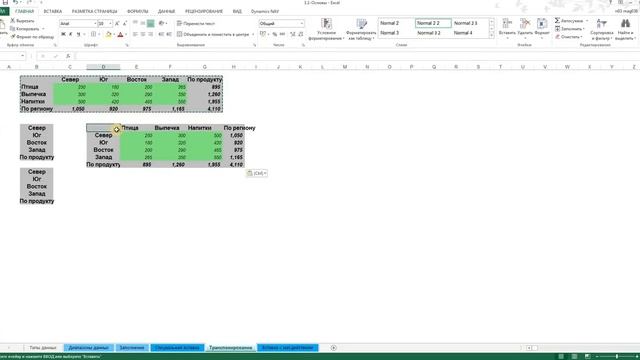Toggle Wrap Text (Перенести текст)
The height and width of the screenshot is (360, 640).
tap(196, 24)
